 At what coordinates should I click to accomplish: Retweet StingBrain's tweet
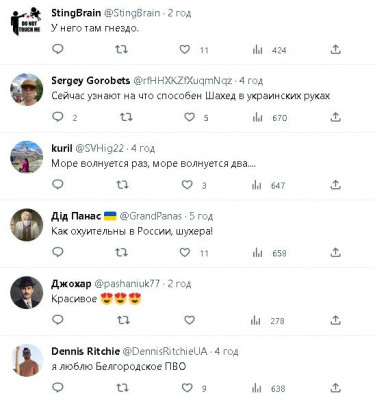[x=121, y=50]
